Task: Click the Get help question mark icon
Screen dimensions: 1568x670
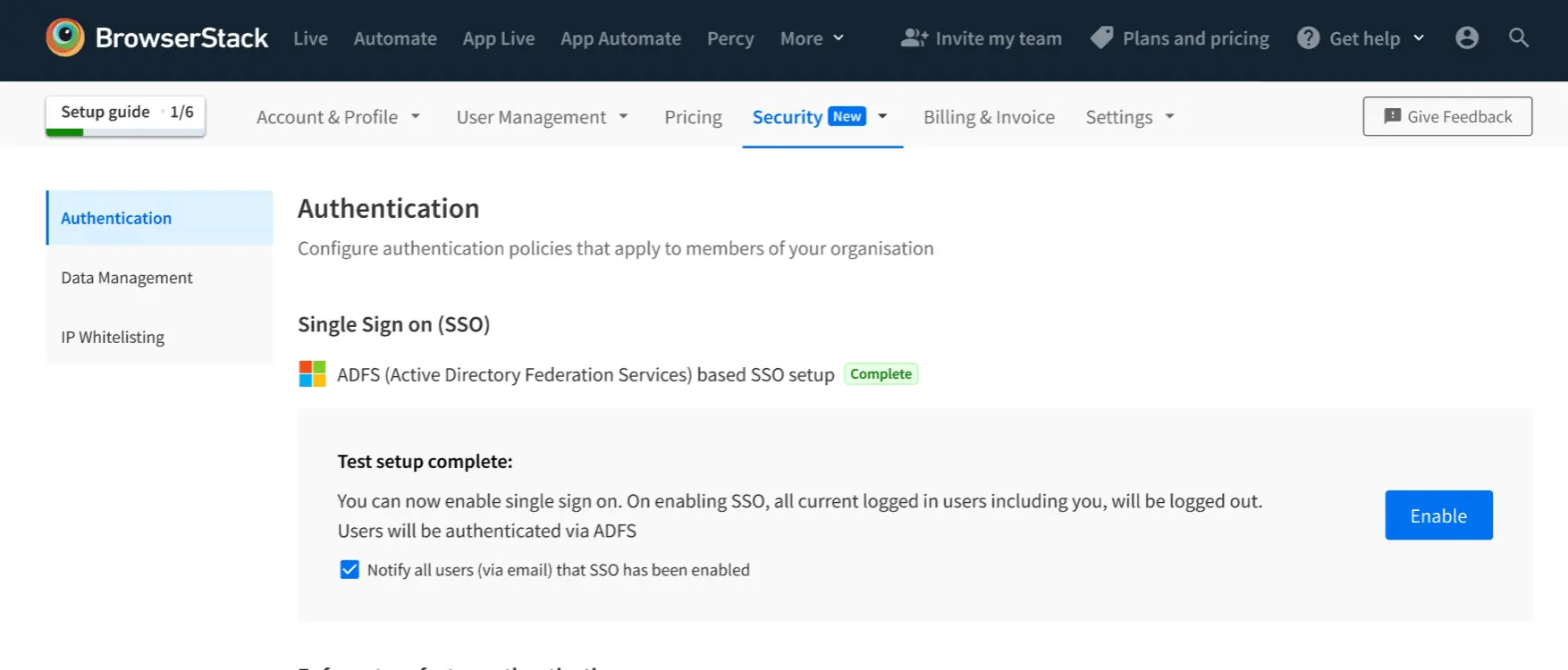Action: tap(1308, 38)
